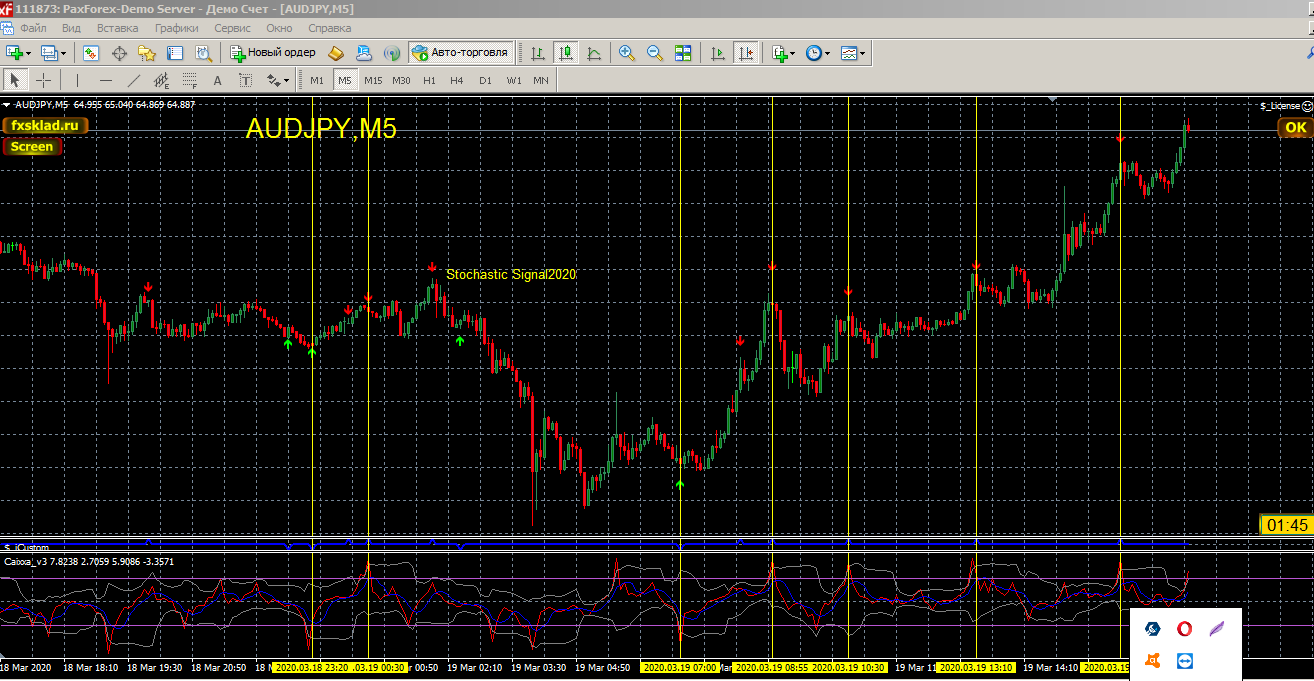The width and height of the screenshot is (1314, 681).
Task: Switch chart to candlesticks mode
Action: [566, 53]
